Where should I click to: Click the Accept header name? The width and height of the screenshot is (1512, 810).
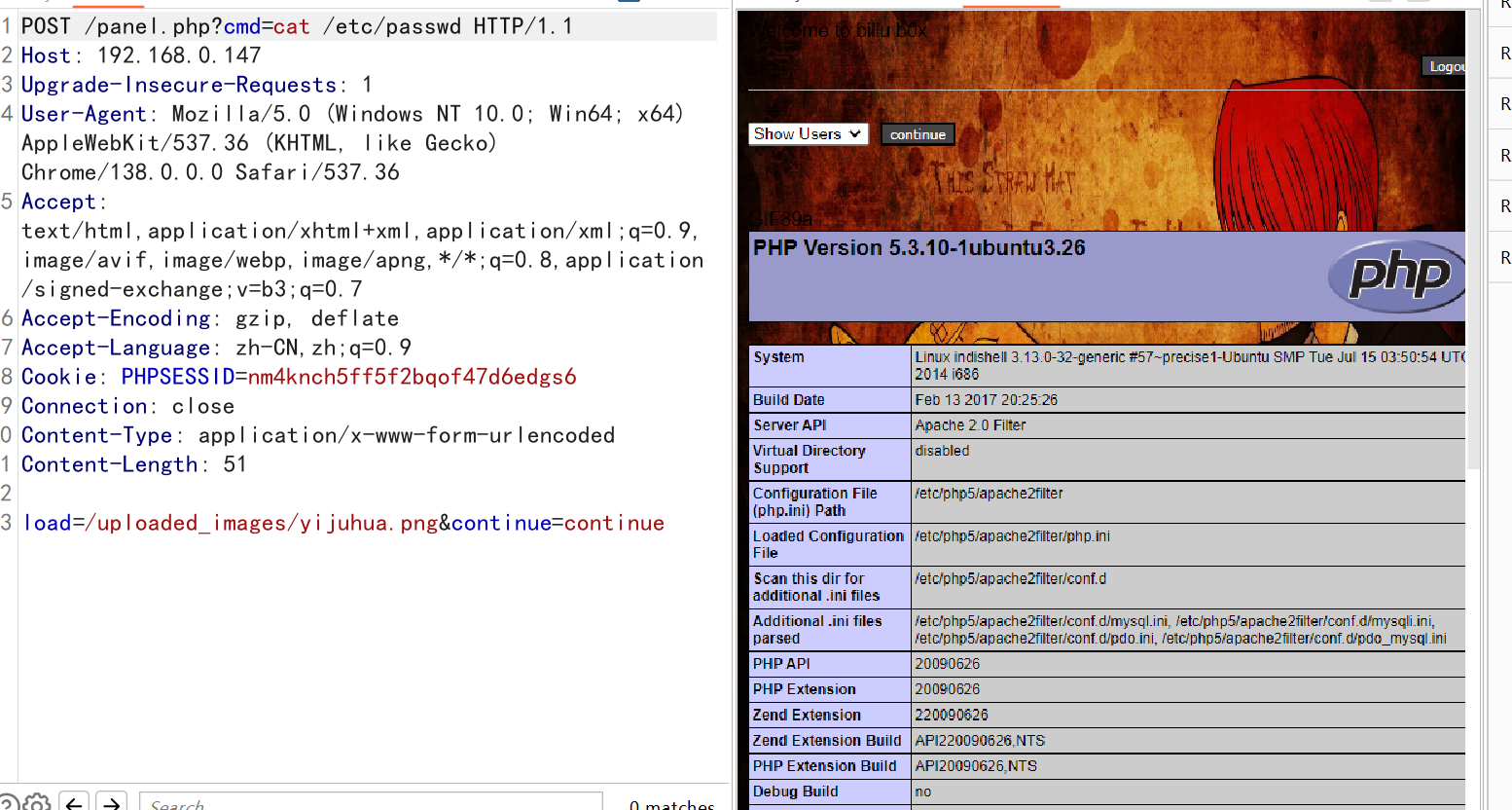[58, 202]
